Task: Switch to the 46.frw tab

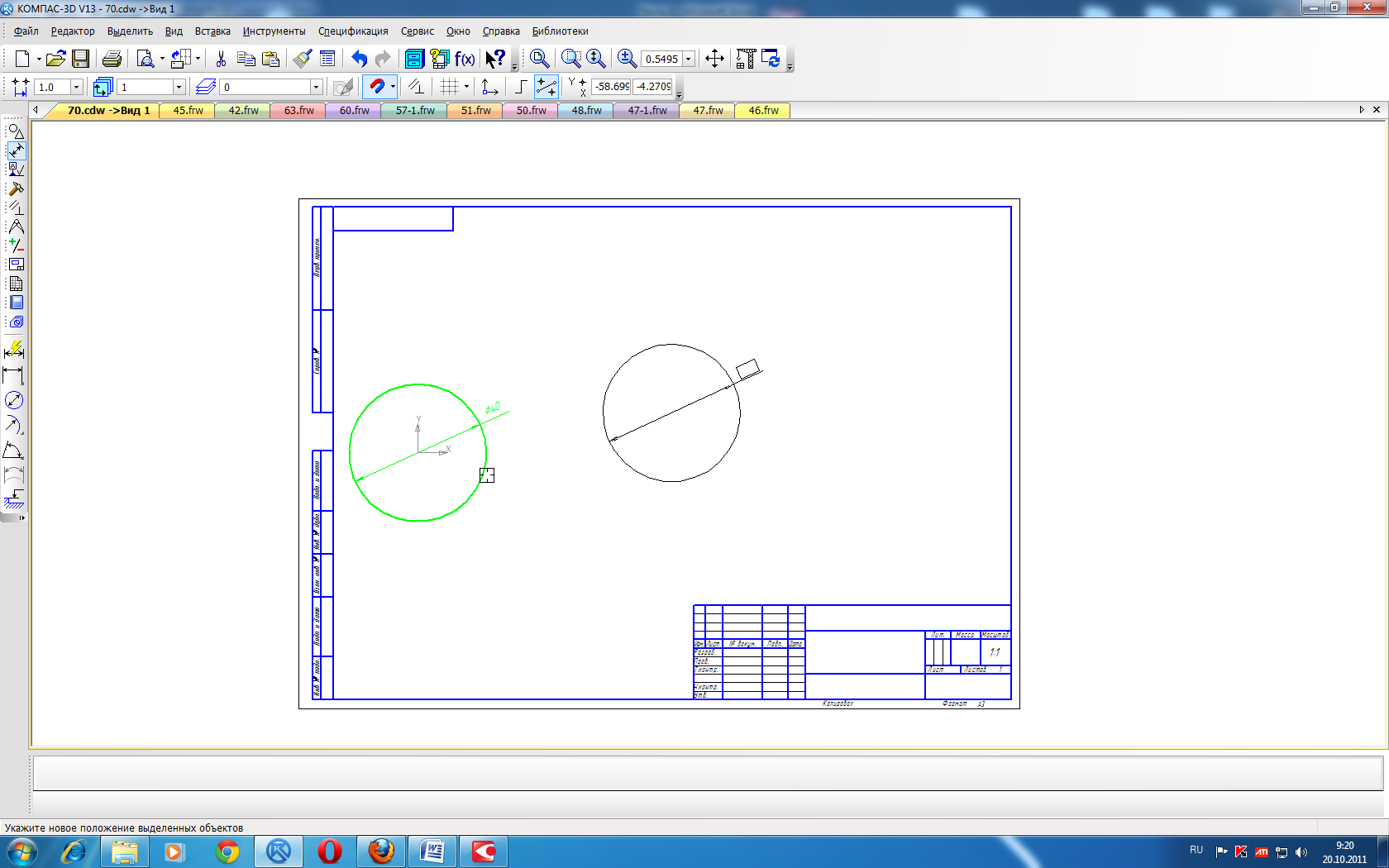Action: click(x=763, y=111)
